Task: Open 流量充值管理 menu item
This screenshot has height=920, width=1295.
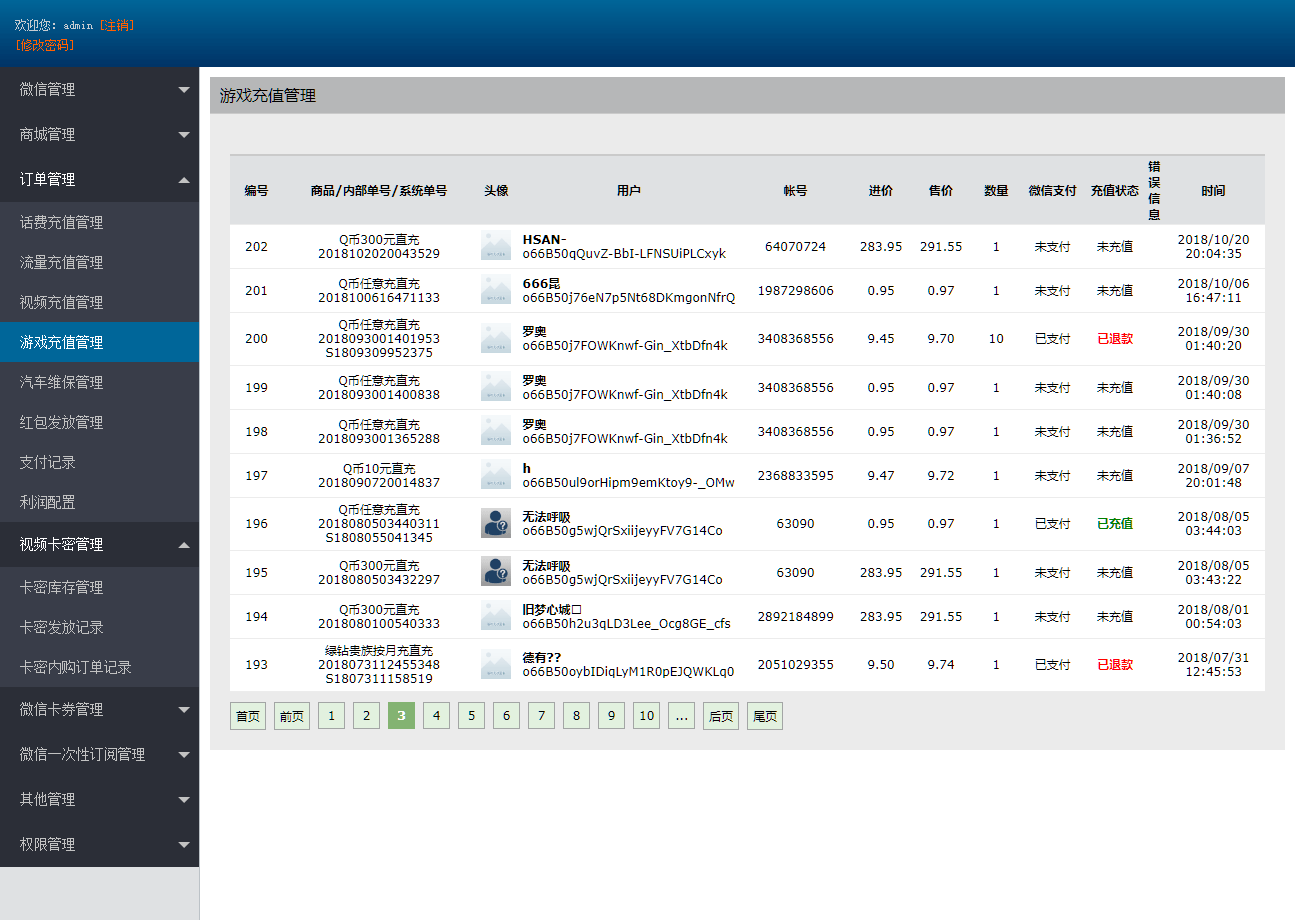Action: click(x=99, y=262)
